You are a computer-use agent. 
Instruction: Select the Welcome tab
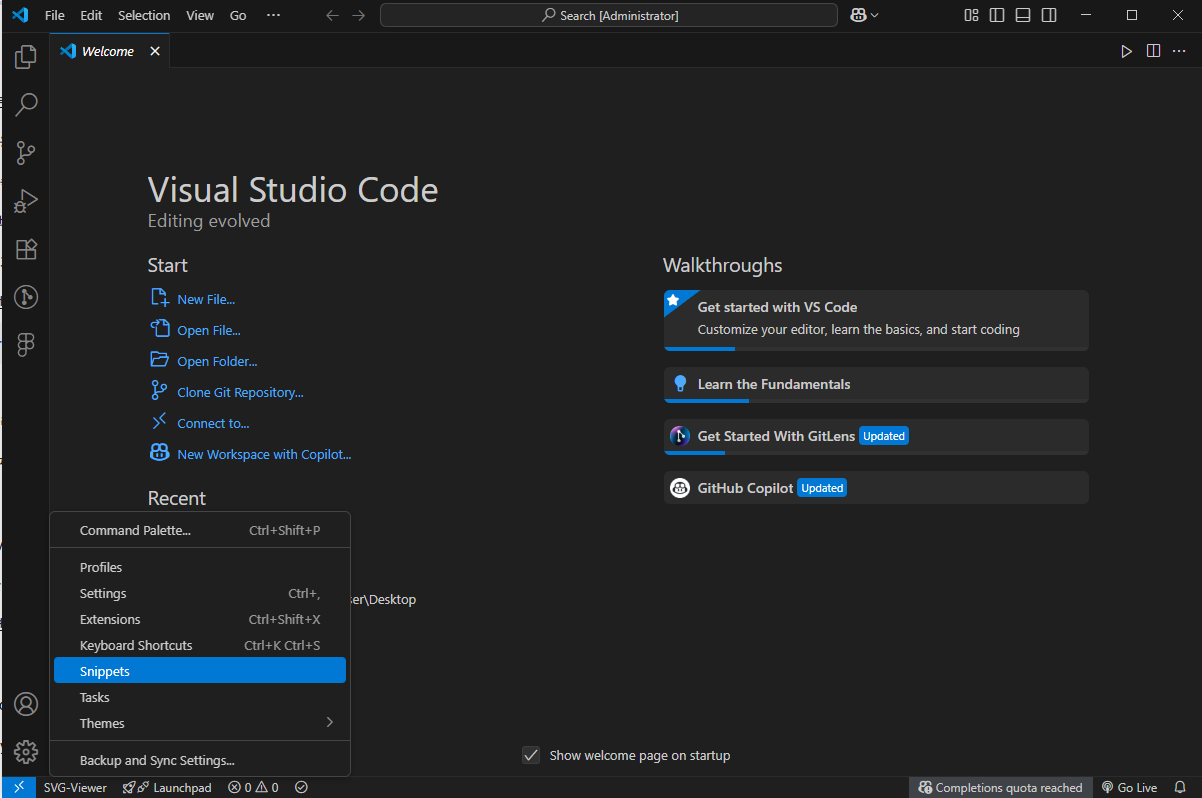click(107, 51)
